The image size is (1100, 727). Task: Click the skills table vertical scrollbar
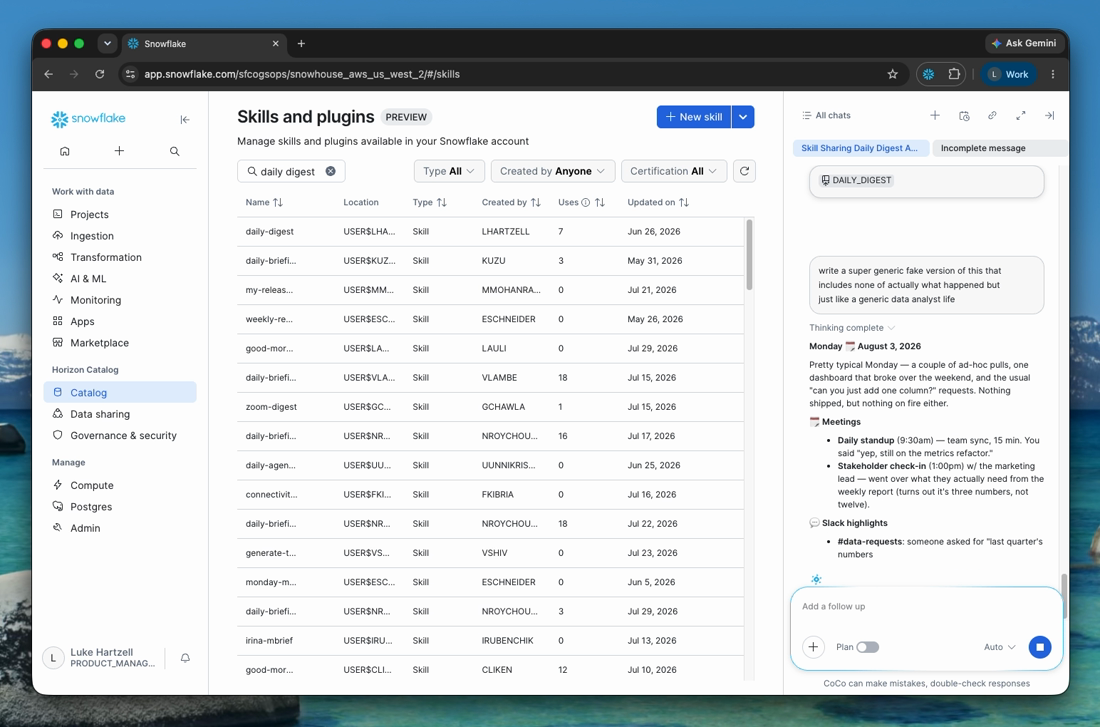click(749, 254)
